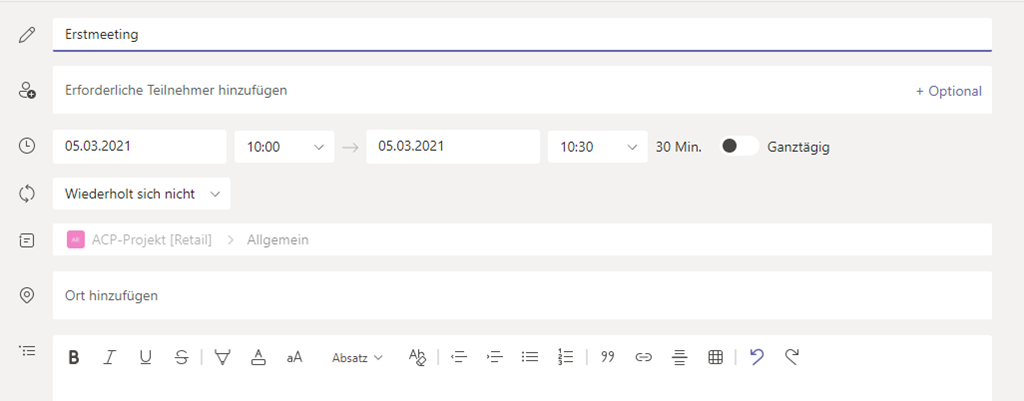This screenshot has width=1024, height=401.
Task: Open Absatz paragraph style dropdown
Action: tap(357, 358)
